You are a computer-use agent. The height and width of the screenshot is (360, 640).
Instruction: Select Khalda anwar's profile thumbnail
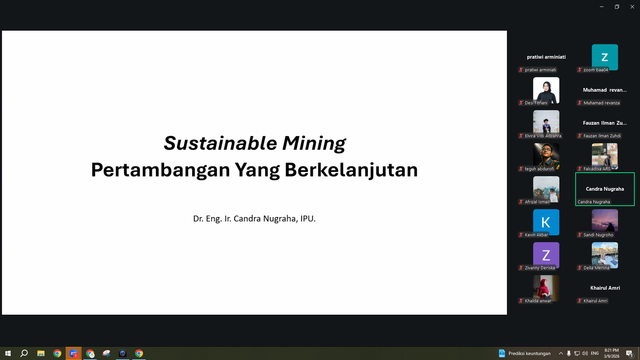pos(546,288)
